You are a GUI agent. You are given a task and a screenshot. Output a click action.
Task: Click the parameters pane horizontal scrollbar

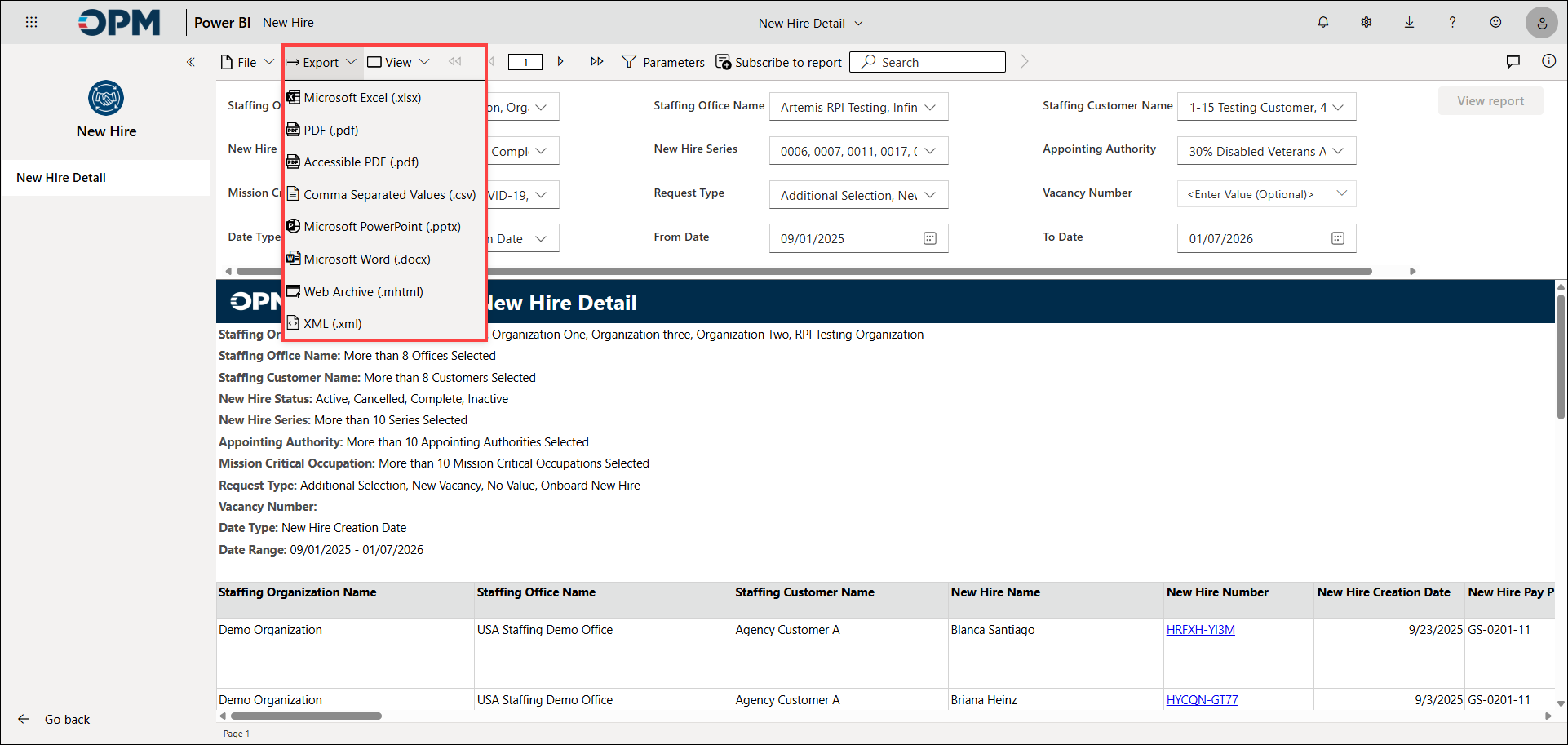pos(804,271)
